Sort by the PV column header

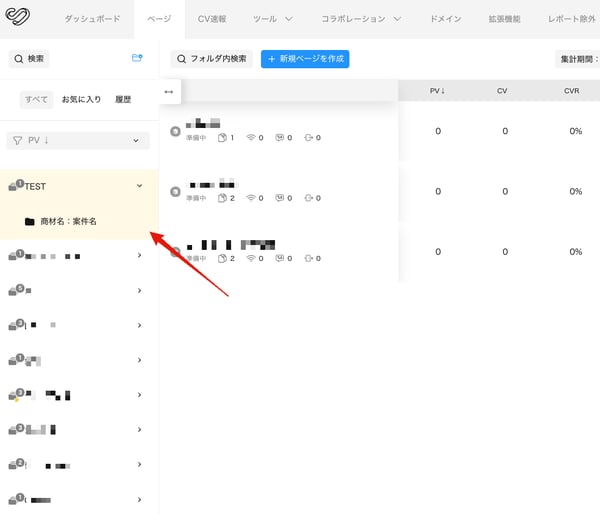pyautogui.click(x=437, y=91)
